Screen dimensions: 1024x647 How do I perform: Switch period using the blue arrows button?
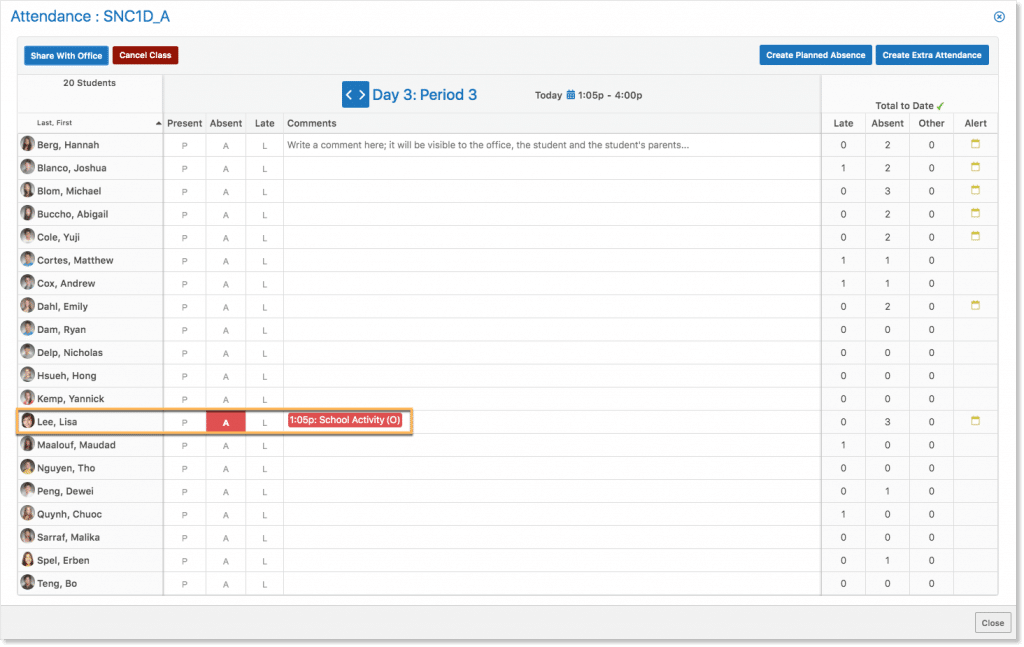355,95
